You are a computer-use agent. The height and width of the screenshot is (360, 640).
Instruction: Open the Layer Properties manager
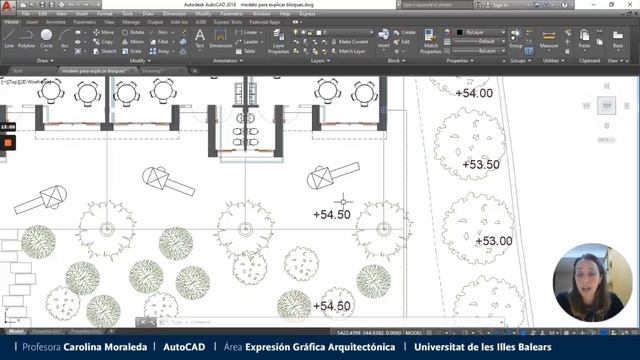tap(279, 41)
